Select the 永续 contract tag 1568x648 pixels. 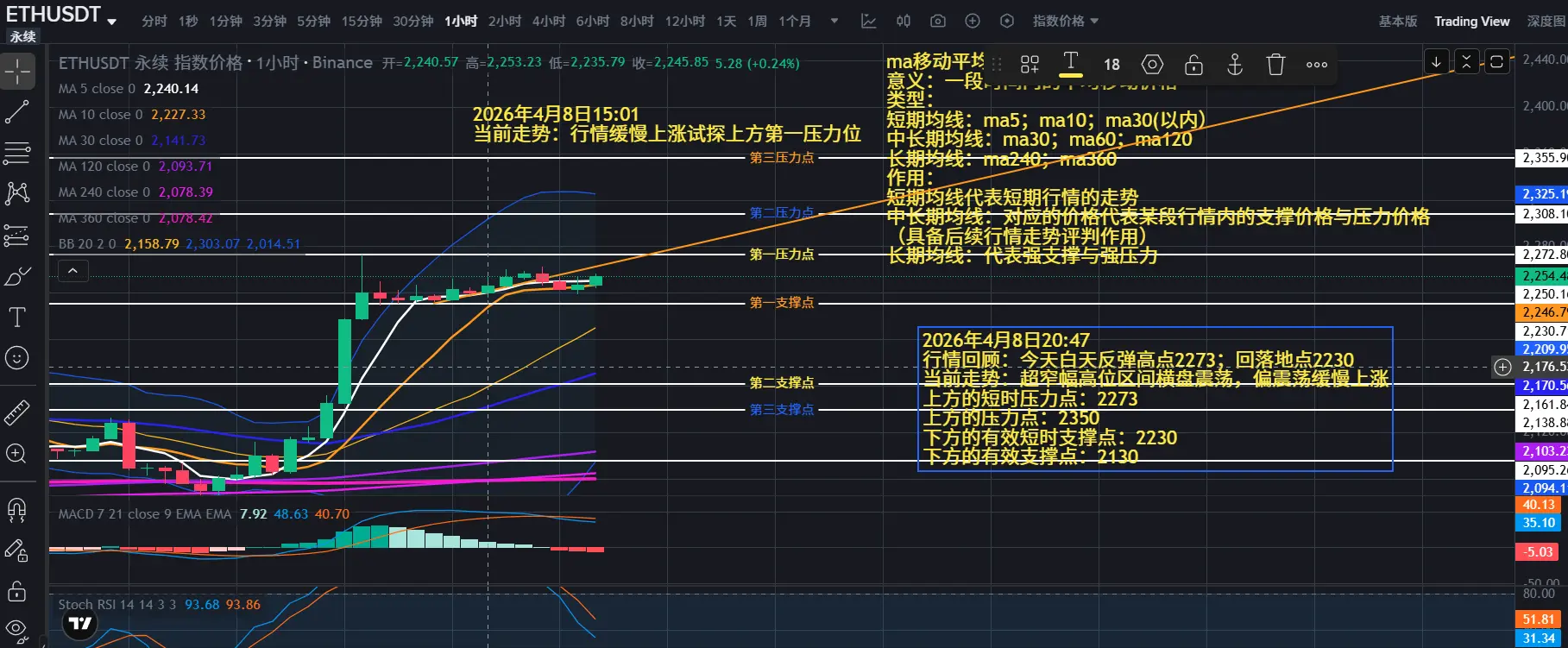pyautogui.click(x=23, y=36)
